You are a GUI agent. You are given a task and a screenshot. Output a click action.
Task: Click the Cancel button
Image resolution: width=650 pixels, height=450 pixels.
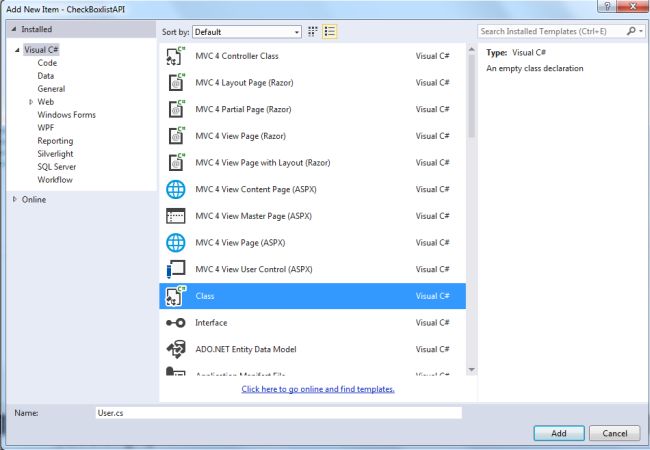pyautogui.click(x=615, y=433)
